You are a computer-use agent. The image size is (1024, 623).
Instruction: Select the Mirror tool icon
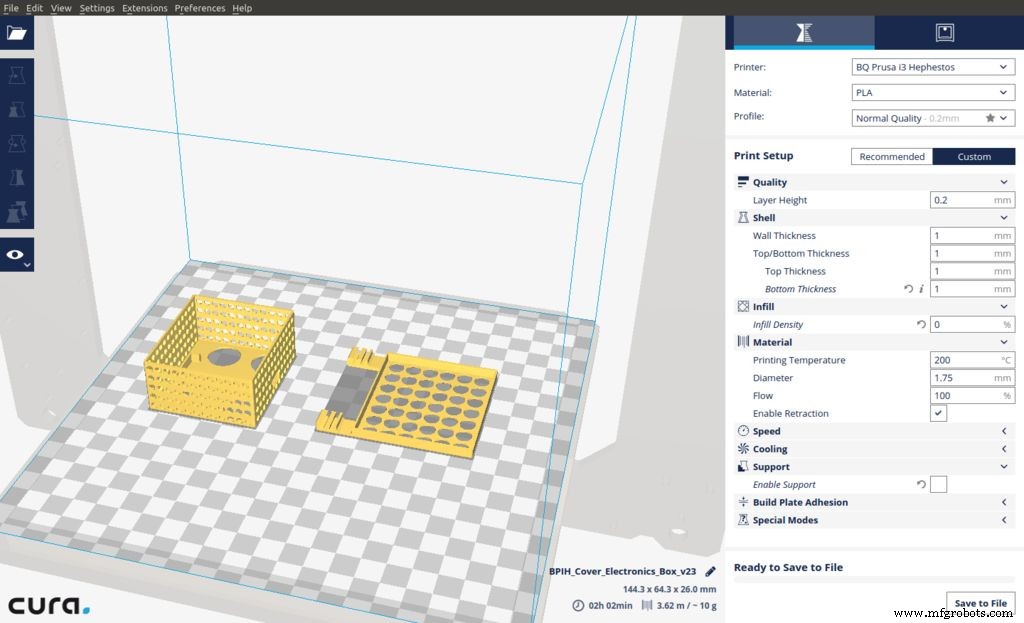coord(17,178)
